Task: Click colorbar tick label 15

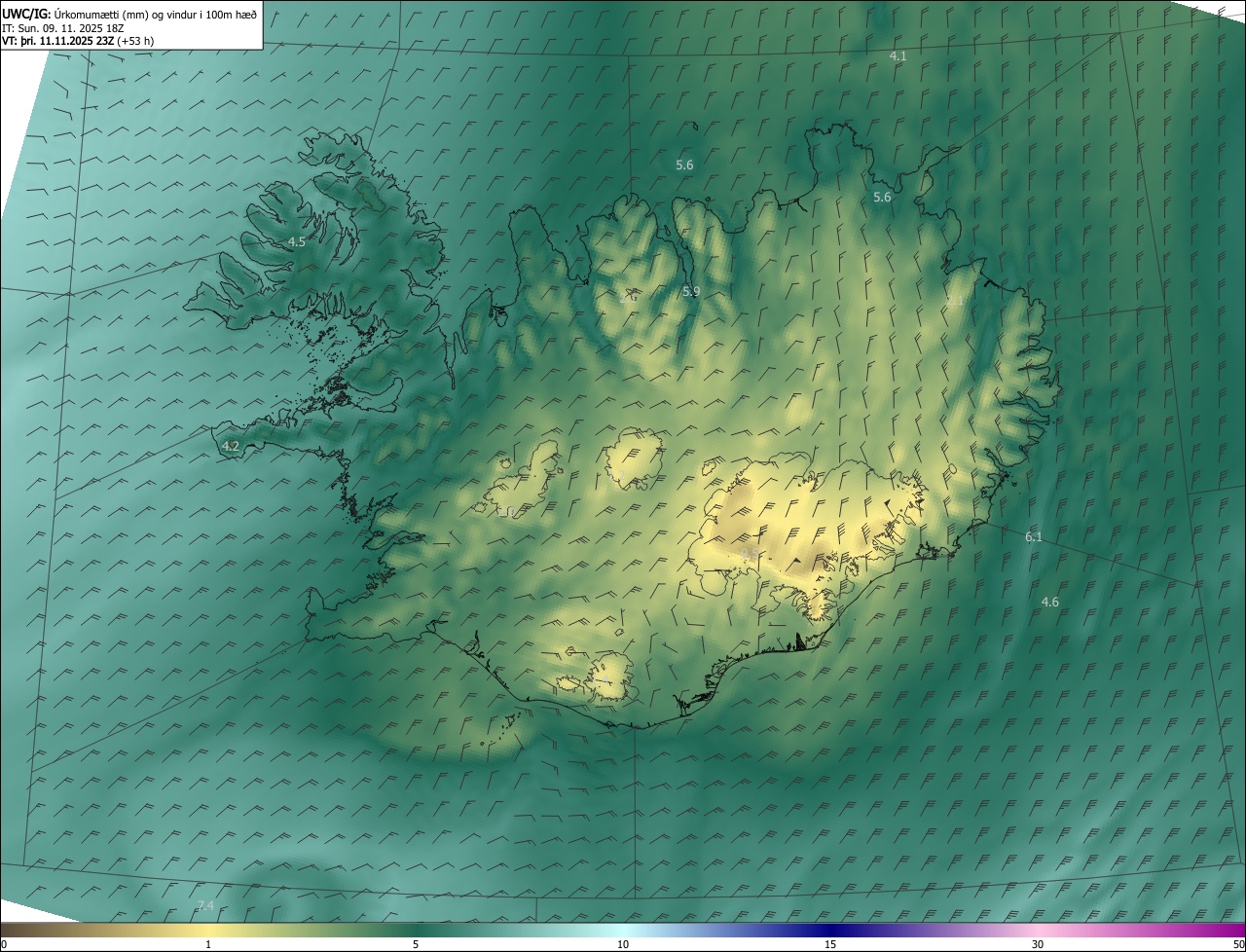Action: [x=830, y=944]
